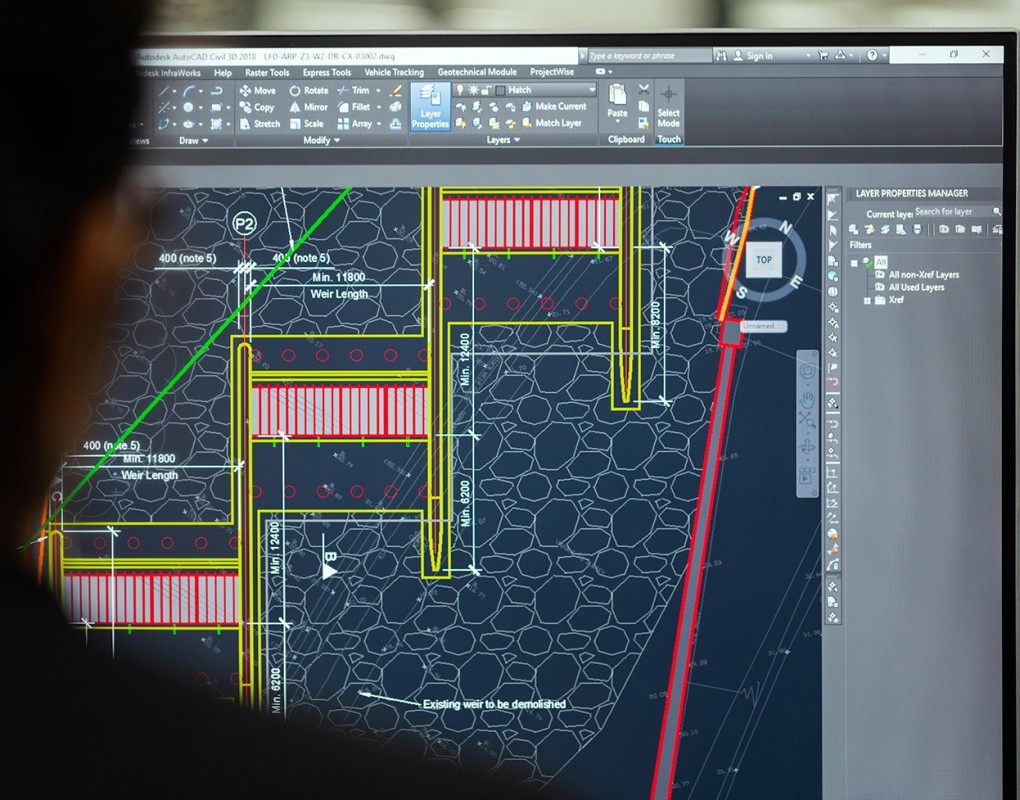Open the Hatch layer dropdown
Image resolution: width=1020 pixels, height=800 pixels.
[x=591, y=89]
